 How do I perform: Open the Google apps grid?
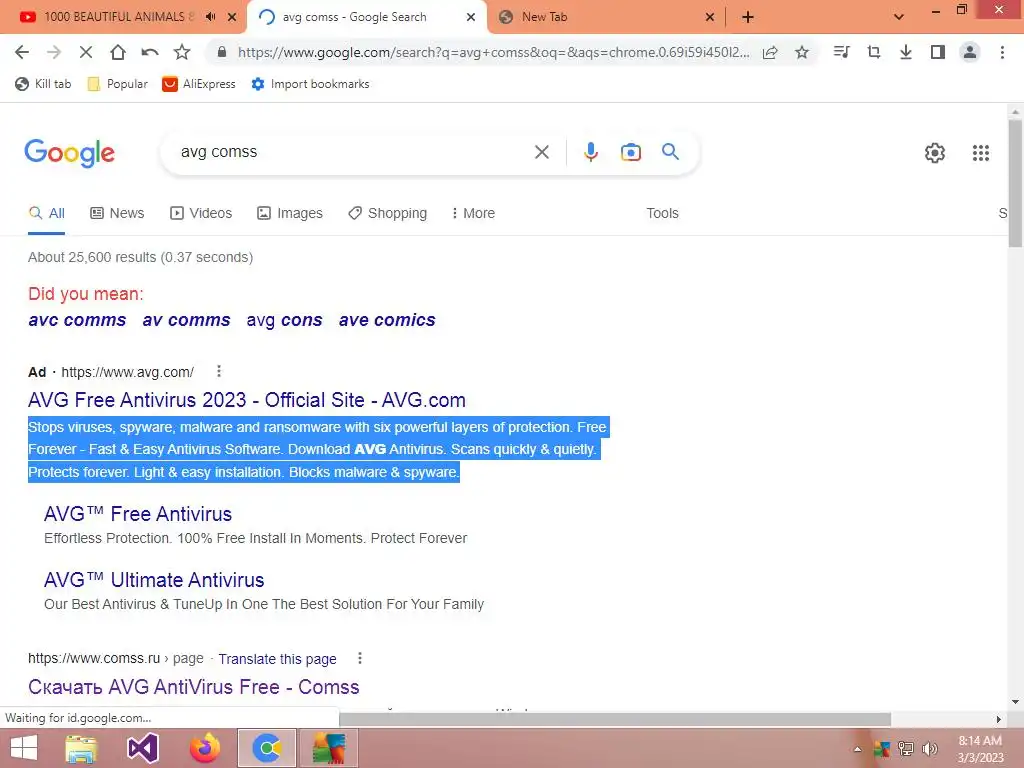pos(980,153)
